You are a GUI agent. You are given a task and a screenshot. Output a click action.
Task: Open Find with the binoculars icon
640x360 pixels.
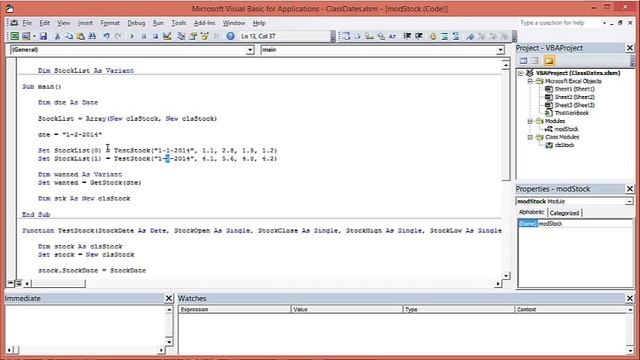pyautogui.click(x=92, y=36)
